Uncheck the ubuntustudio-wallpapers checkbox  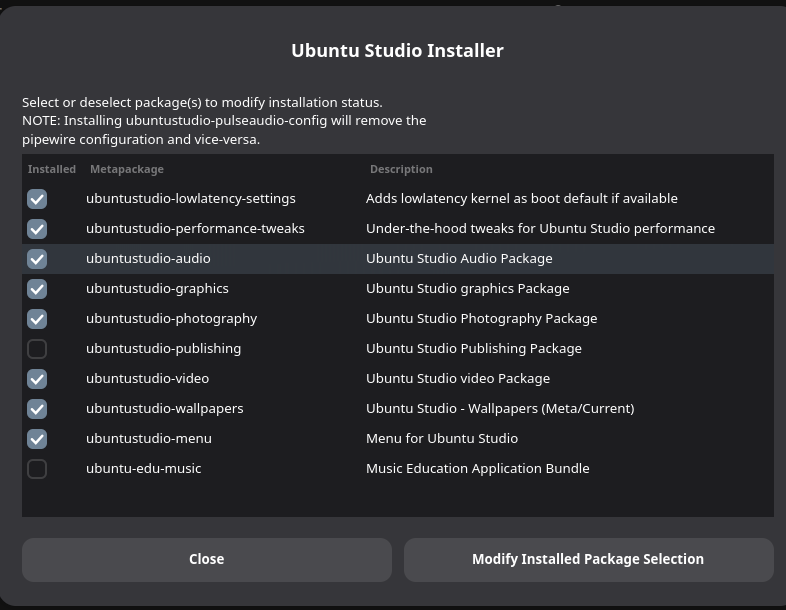37,409
